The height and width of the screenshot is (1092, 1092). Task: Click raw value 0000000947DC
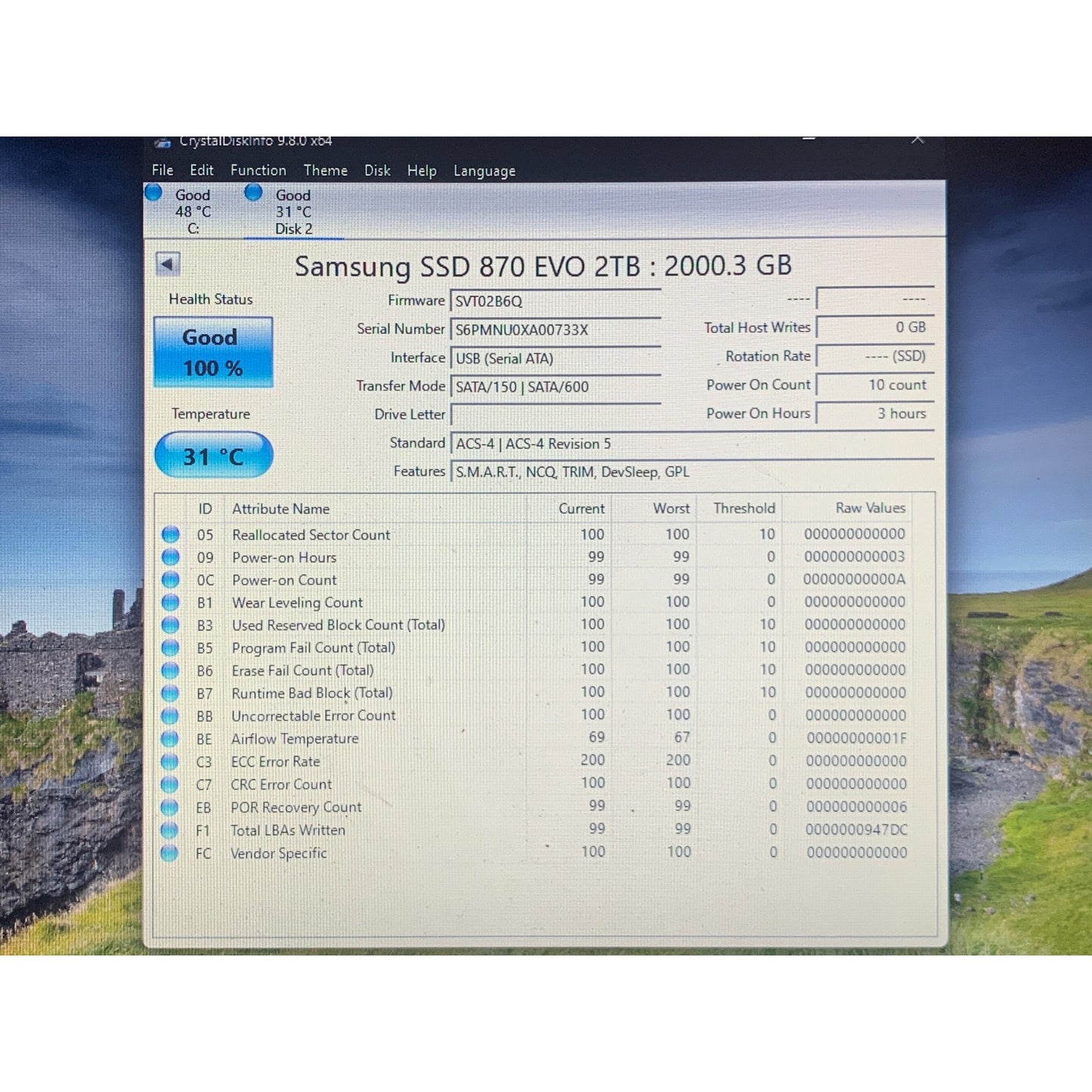(x=856, y=830)
